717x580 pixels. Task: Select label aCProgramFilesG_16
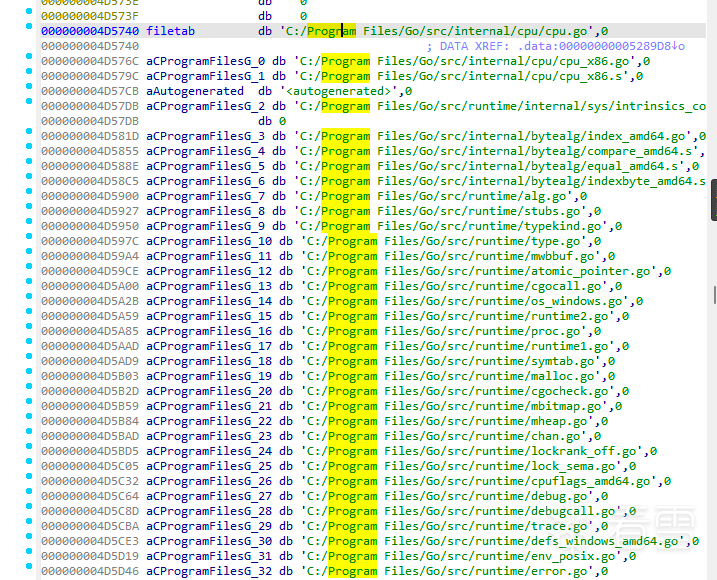pyautogui.click(x=209, y=331)
